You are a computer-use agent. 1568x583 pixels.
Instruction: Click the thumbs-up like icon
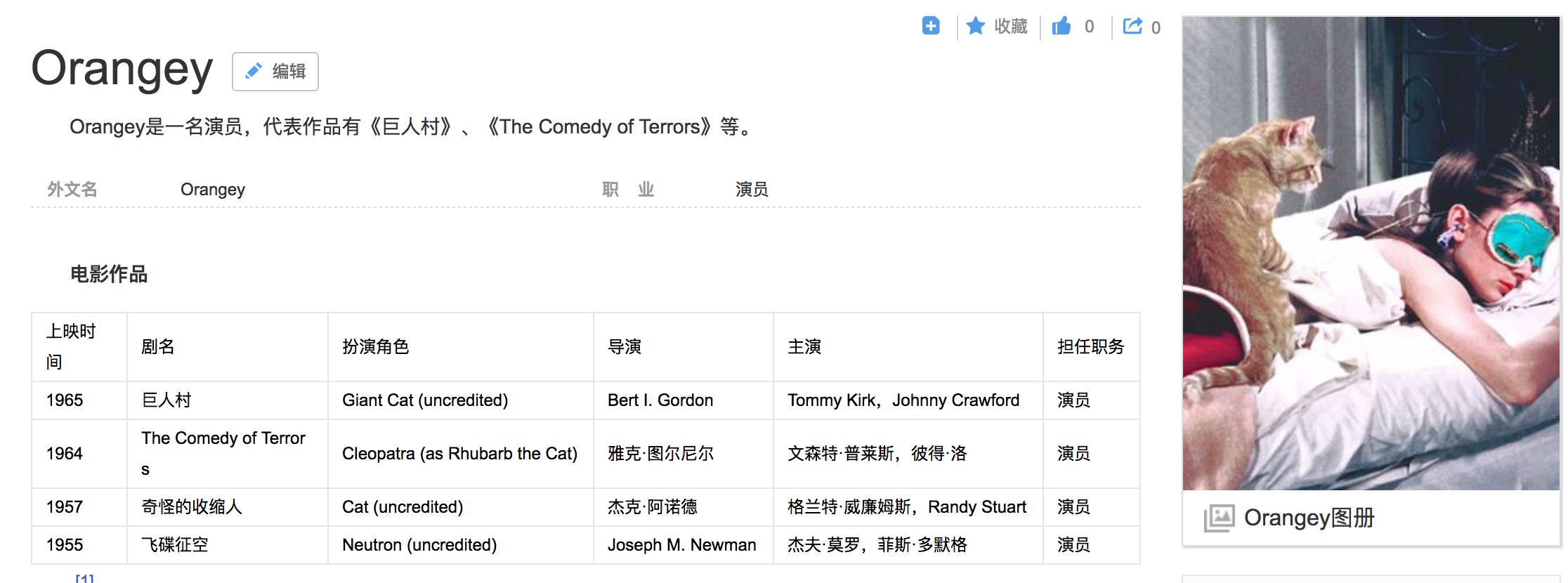(1061, 27)
